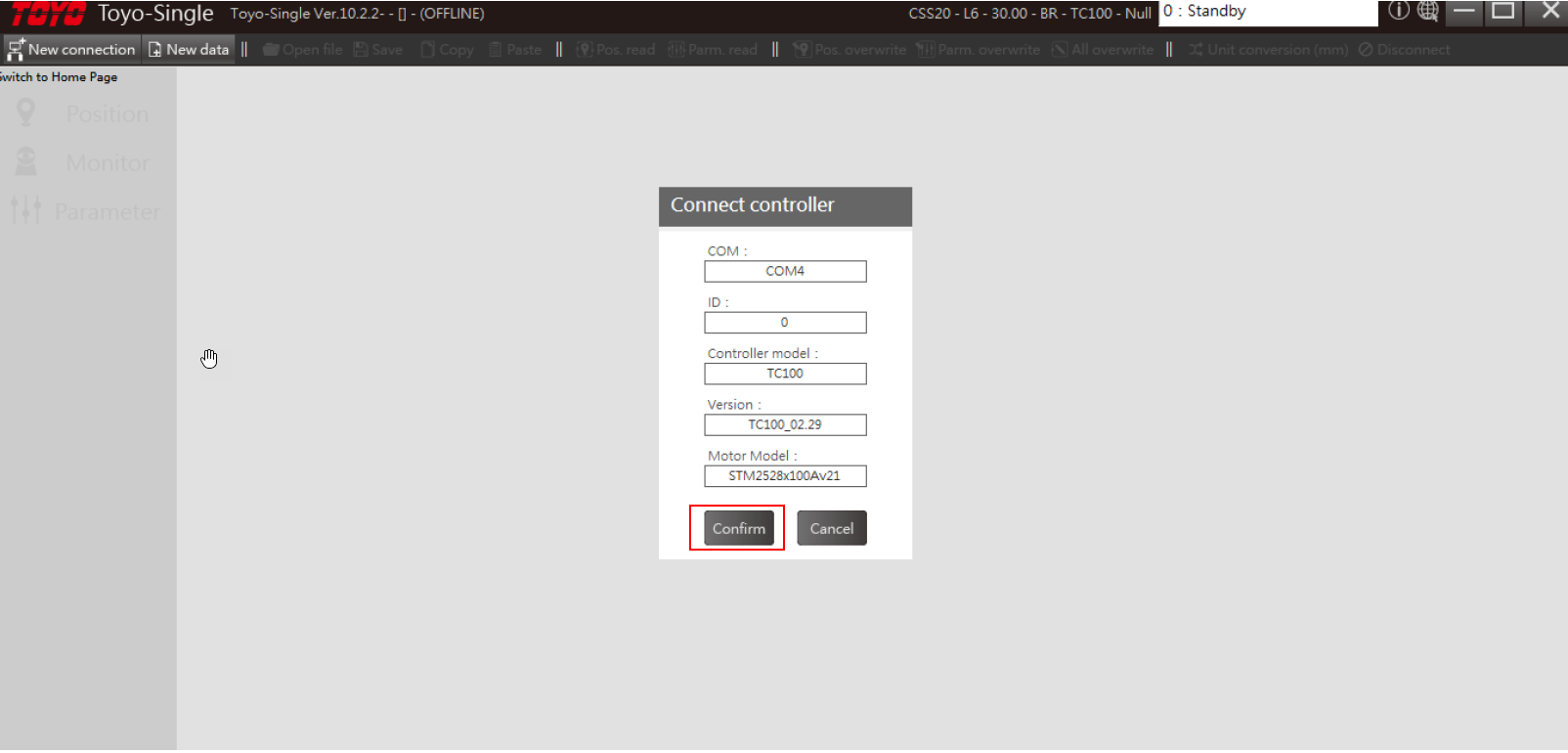Image resolution: width=1568 pixels, height=753 pixels.
Task: Click the Motor Model field
Action: point(785,476)
